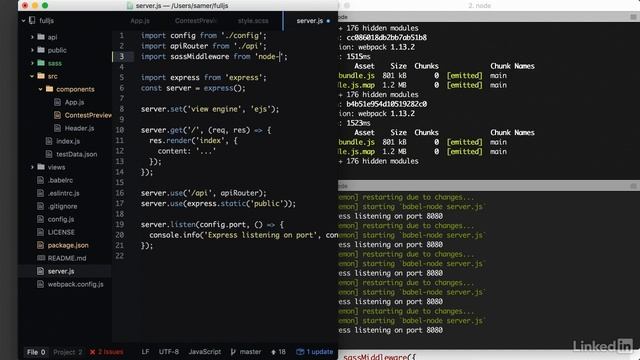Click line number 3 in the gutter
640x360 pixels.
pyautogui.click(x=122, y=56)
